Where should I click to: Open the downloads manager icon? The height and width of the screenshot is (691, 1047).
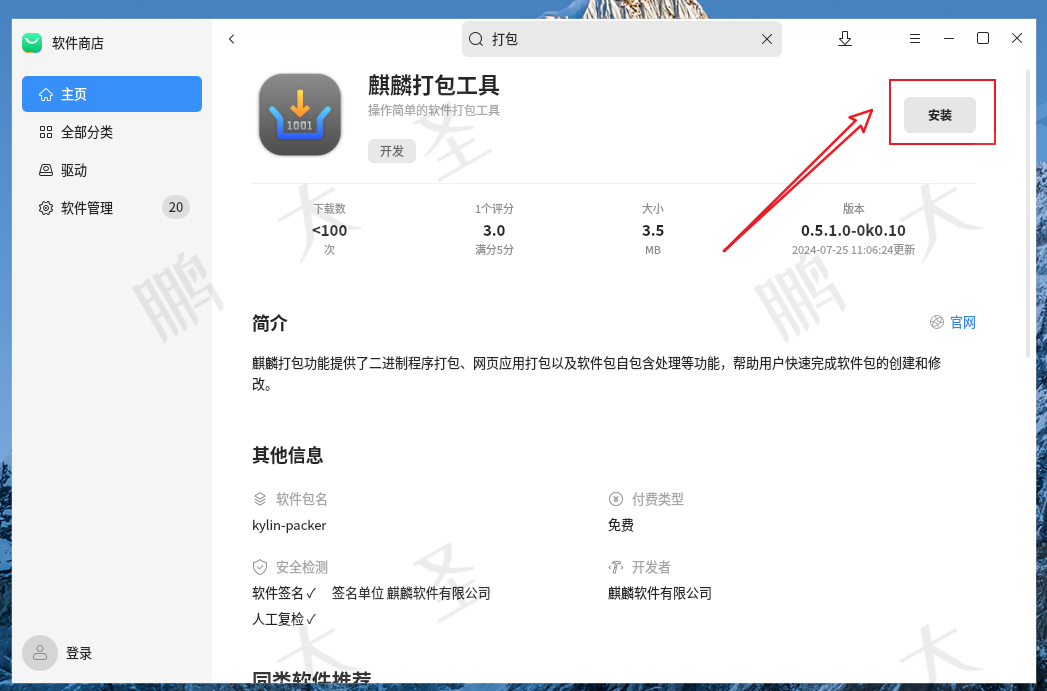pos(845,39)
